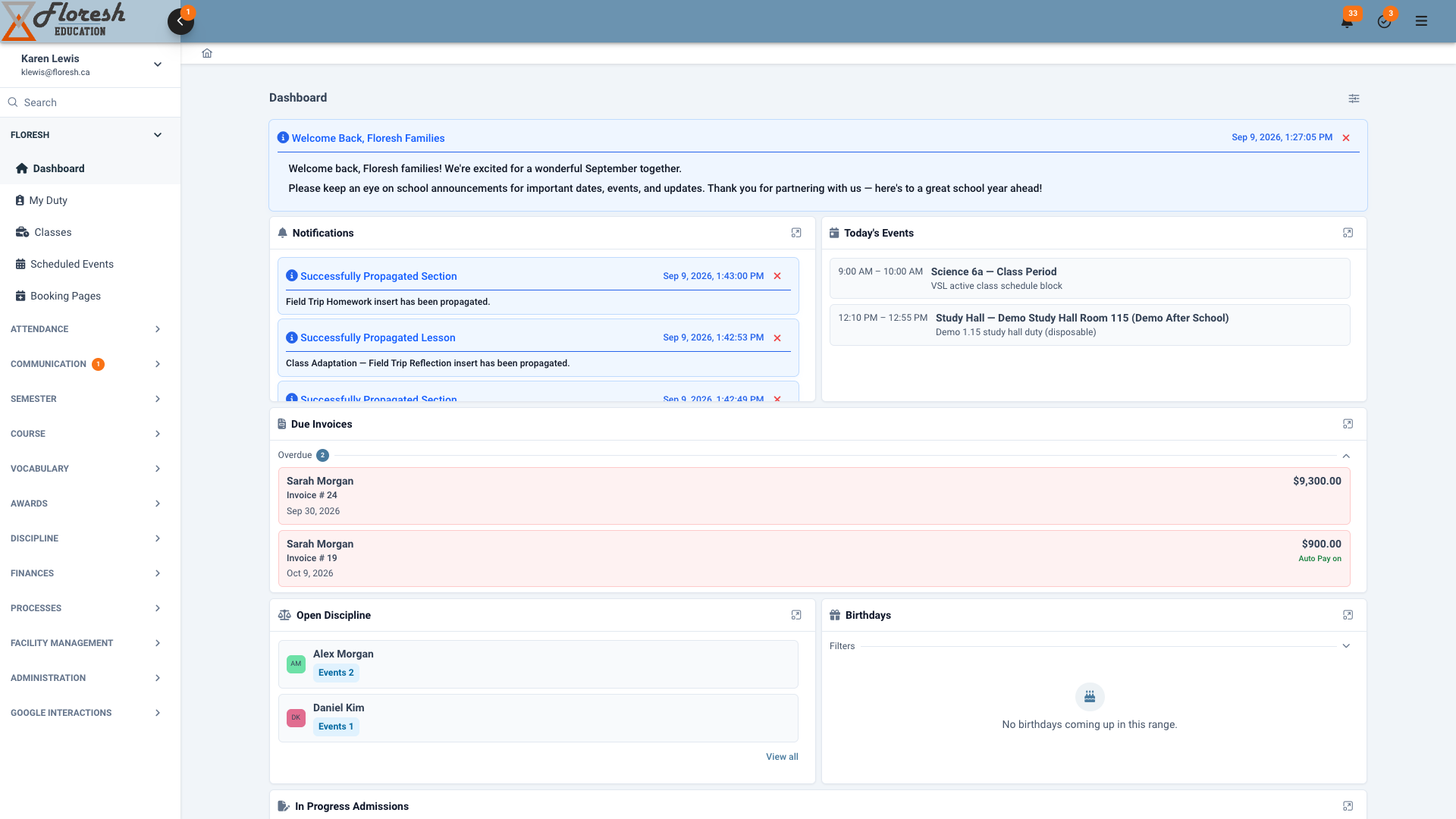Screen dimensions: 1456x819
Task: Collapse the Overdue invoices group
Action: coord(1346,456)
